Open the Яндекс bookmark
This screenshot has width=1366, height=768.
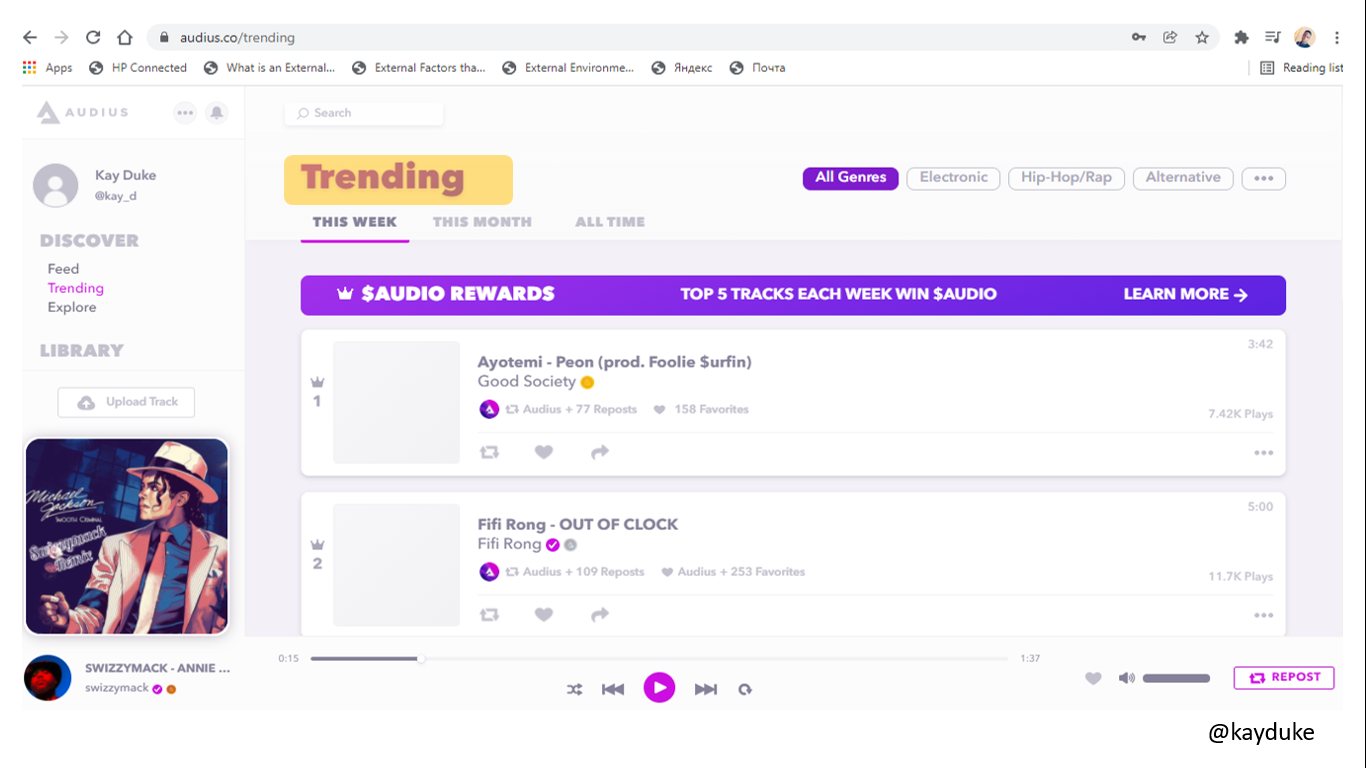coord(682,68)
